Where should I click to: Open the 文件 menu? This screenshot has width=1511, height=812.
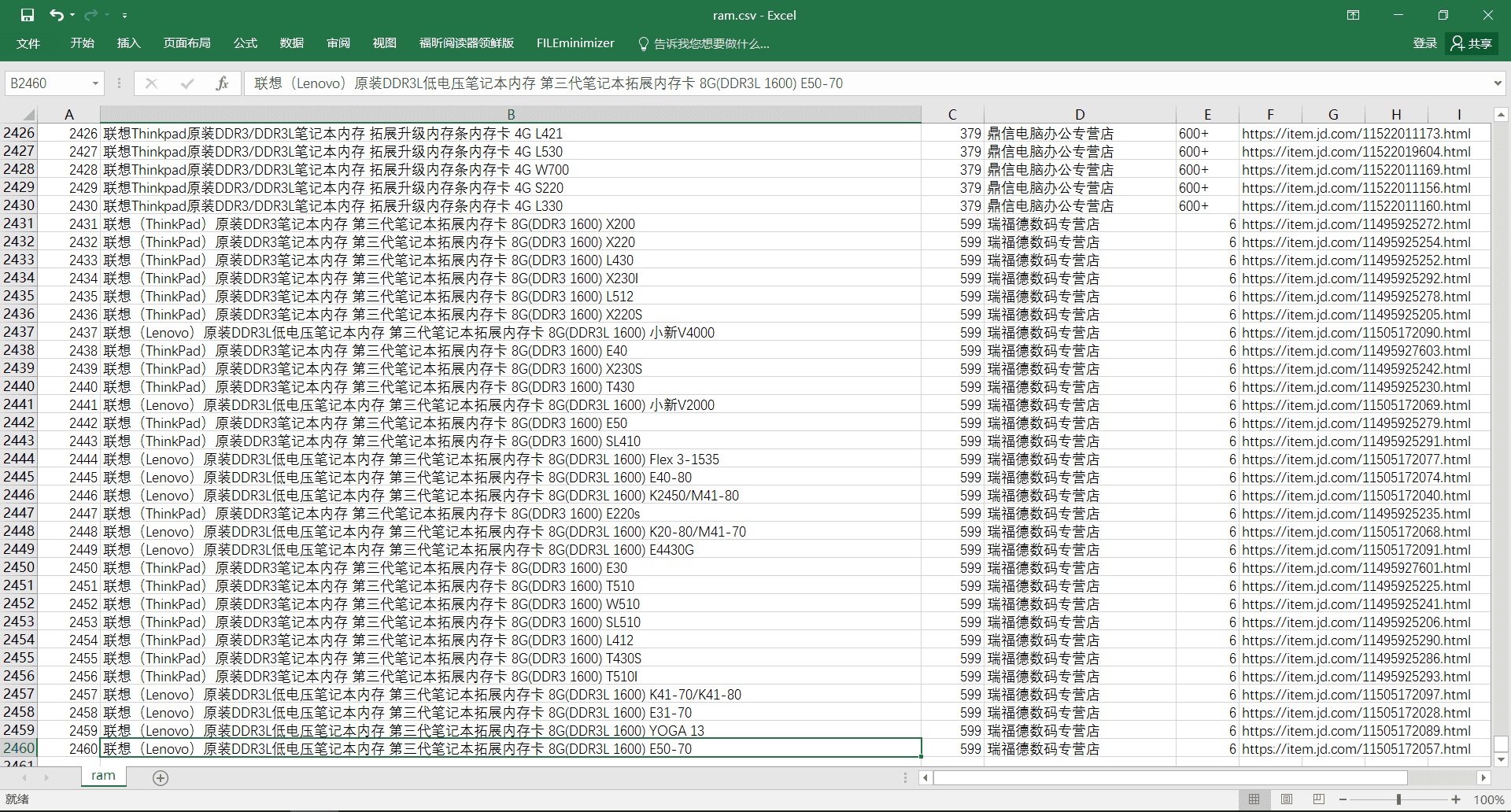click(28, 43)
